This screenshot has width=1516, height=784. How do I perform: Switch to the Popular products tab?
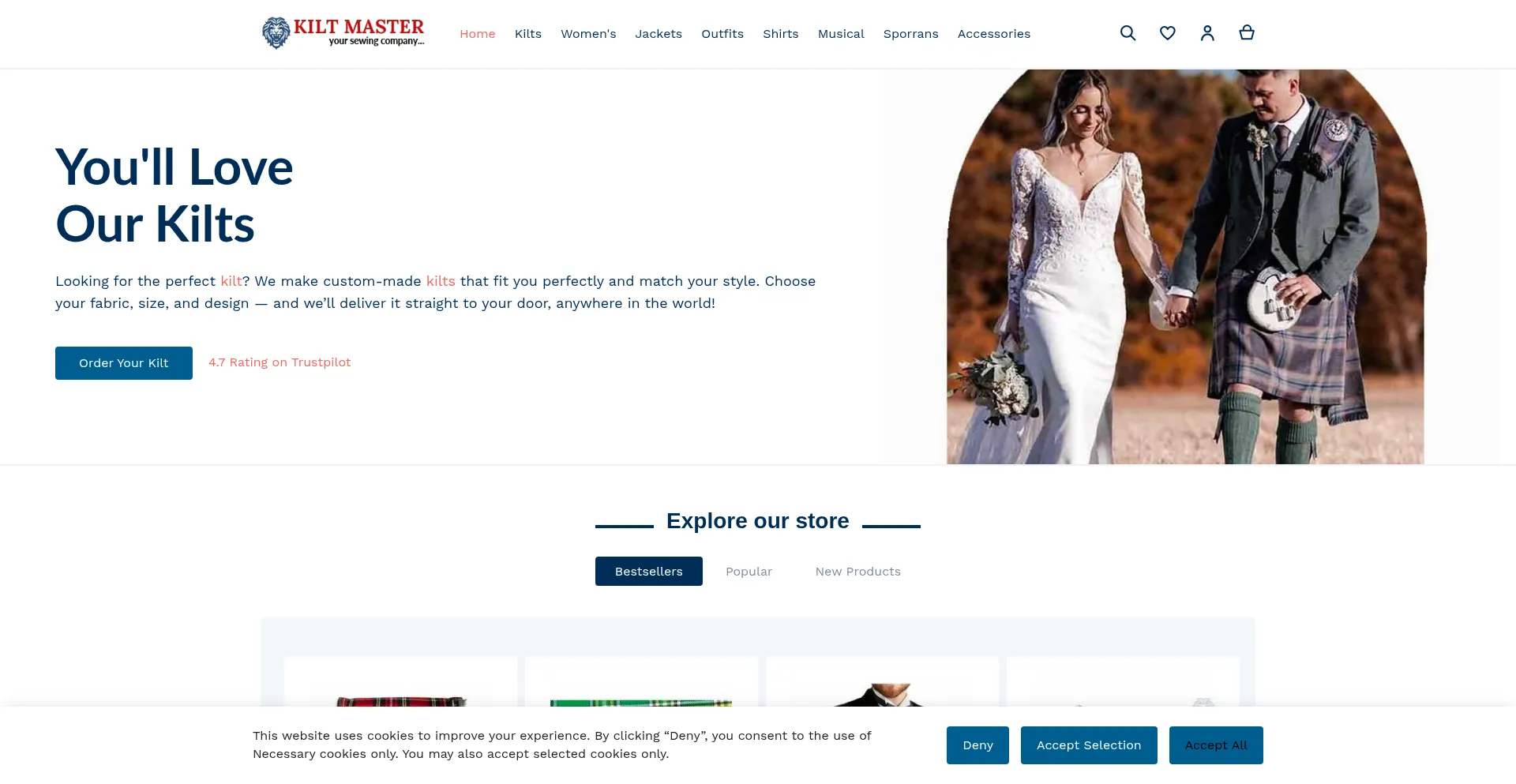(x=749, y=571)
